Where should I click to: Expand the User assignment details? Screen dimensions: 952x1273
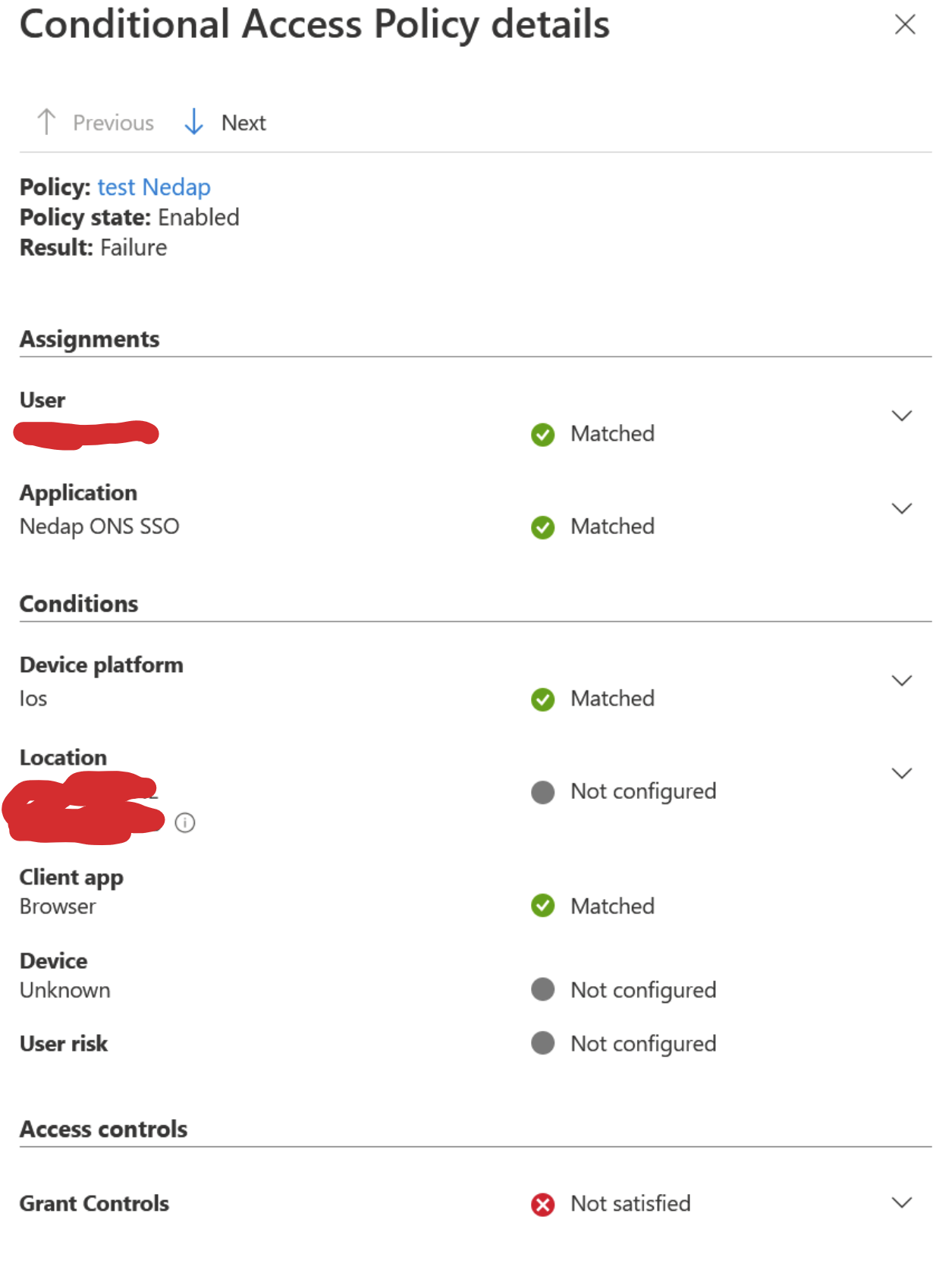tap(901, 416)
